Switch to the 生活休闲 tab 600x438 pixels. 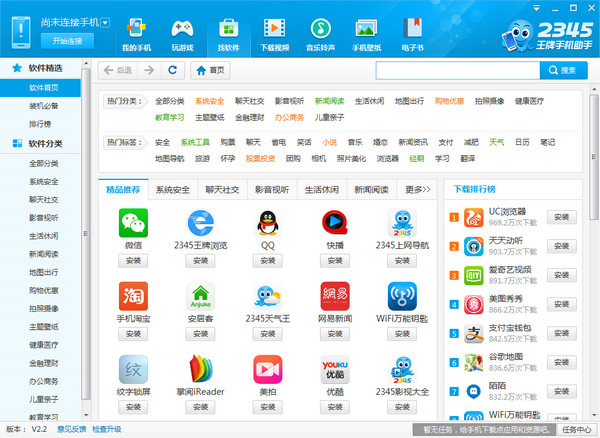tap(322, 189)
